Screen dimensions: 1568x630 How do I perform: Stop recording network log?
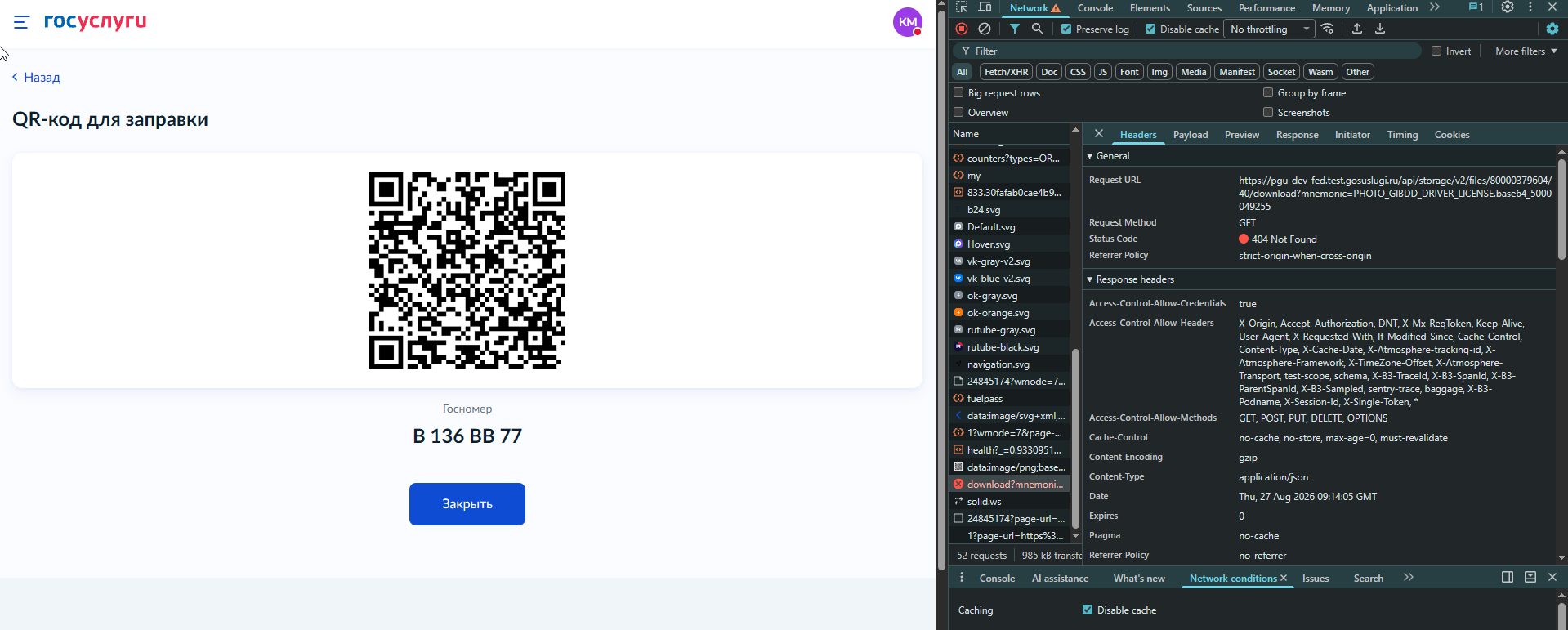click(962, 29)
